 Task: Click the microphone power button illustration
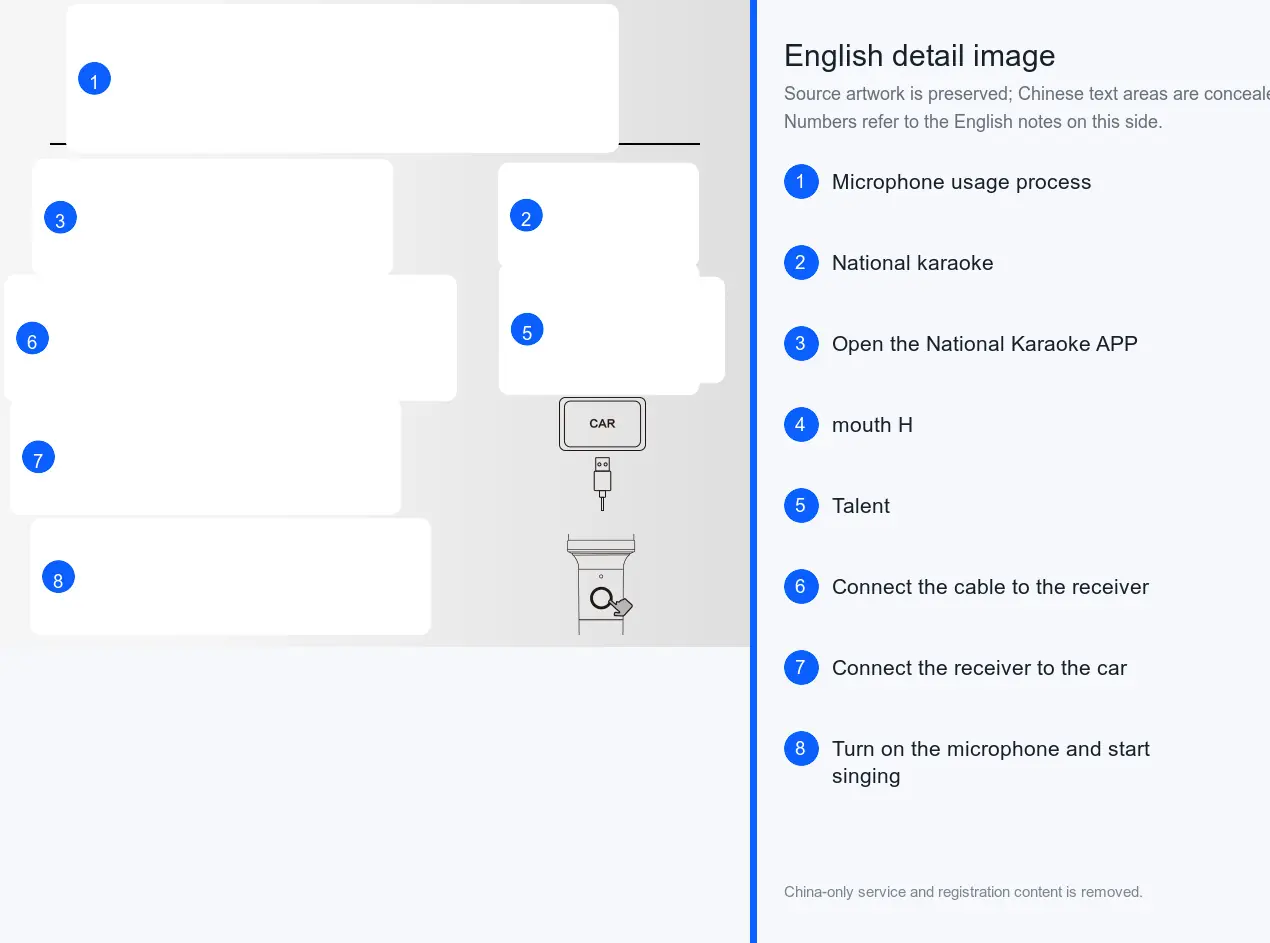pos(602,599)
